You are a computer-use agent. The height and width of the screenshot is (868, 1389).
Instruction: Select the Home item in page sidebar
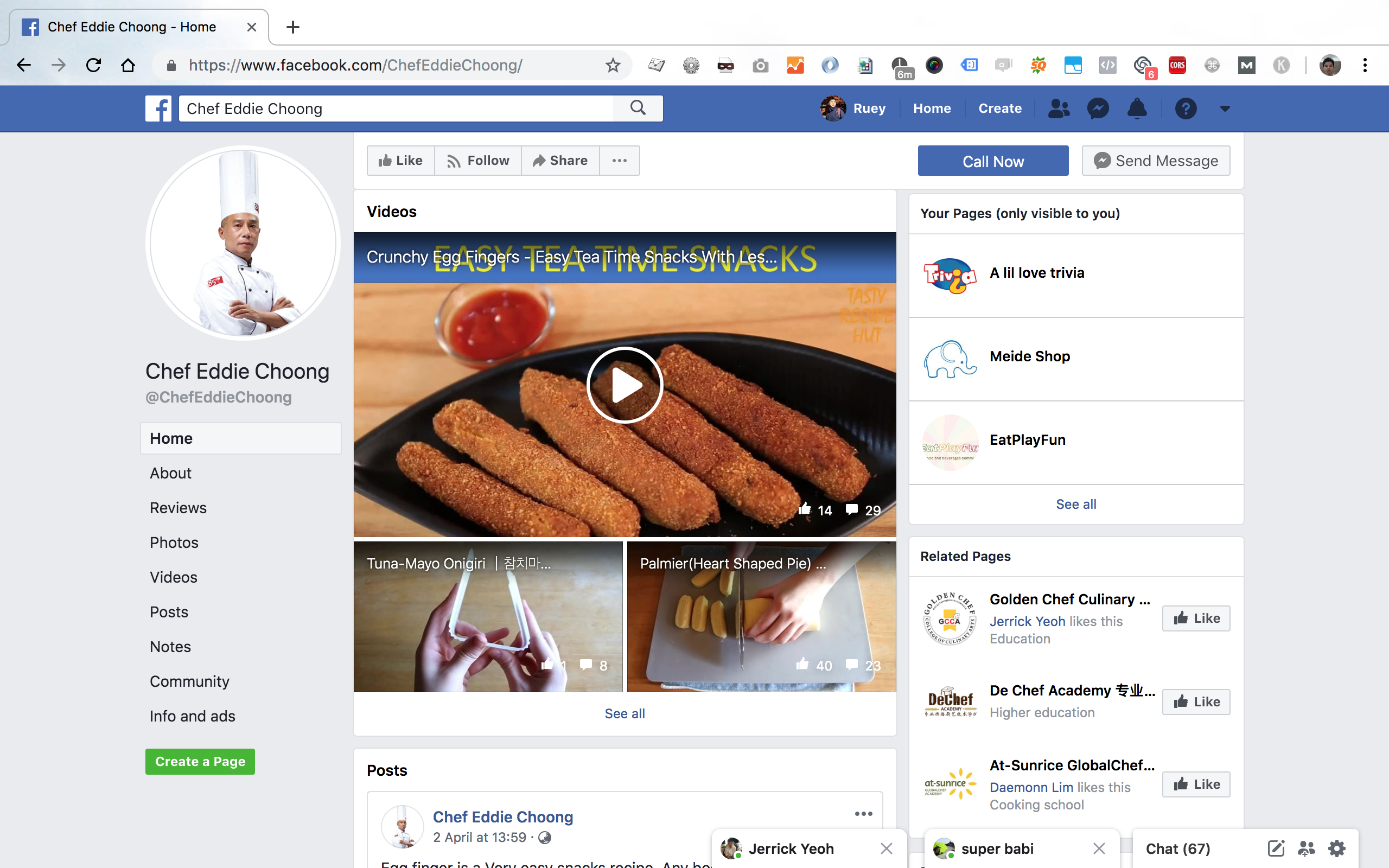(240, 438)
